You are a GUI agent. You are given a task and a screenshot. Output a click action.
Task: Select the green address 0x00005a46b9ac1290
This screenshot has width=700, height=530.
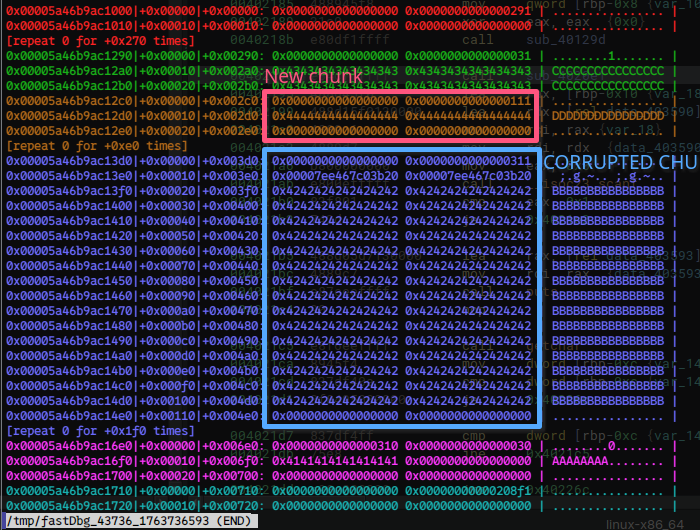(69, 56)
